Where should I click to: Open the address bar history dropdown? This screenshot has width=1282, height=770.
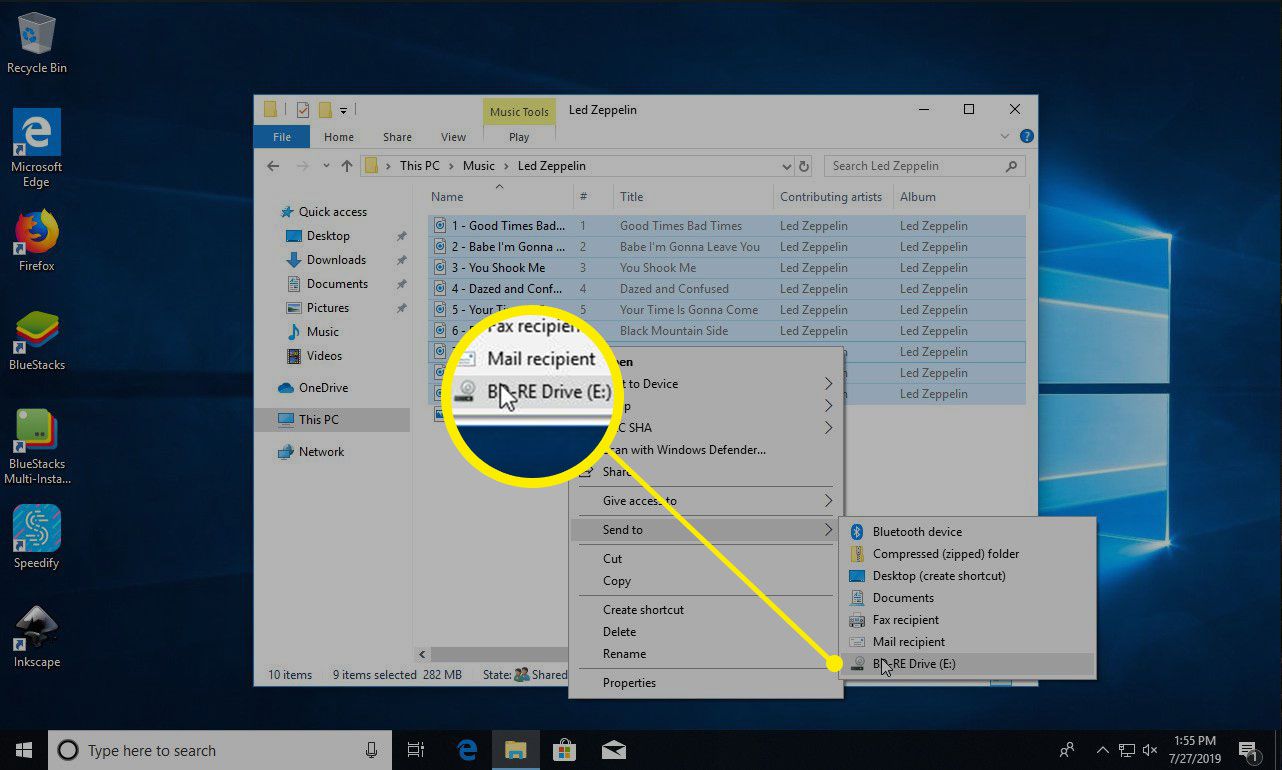click(x=787, y=166)
